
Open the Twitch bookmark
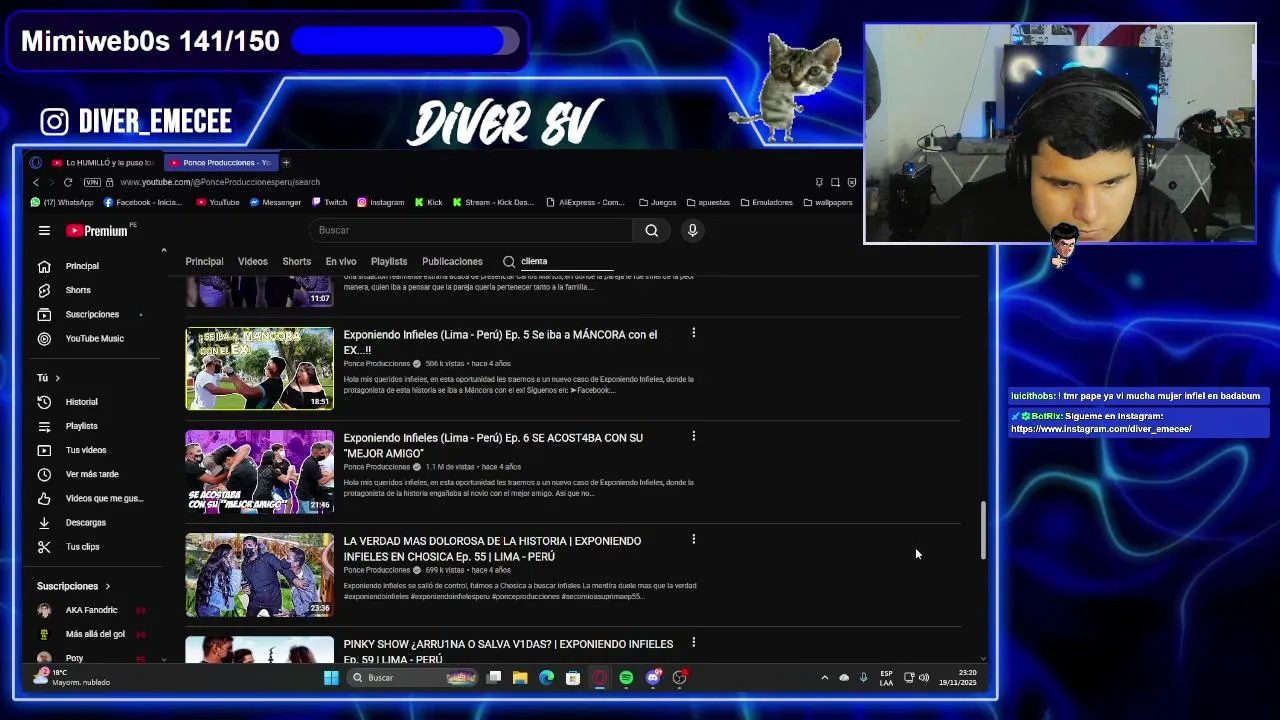pos(329,202)
